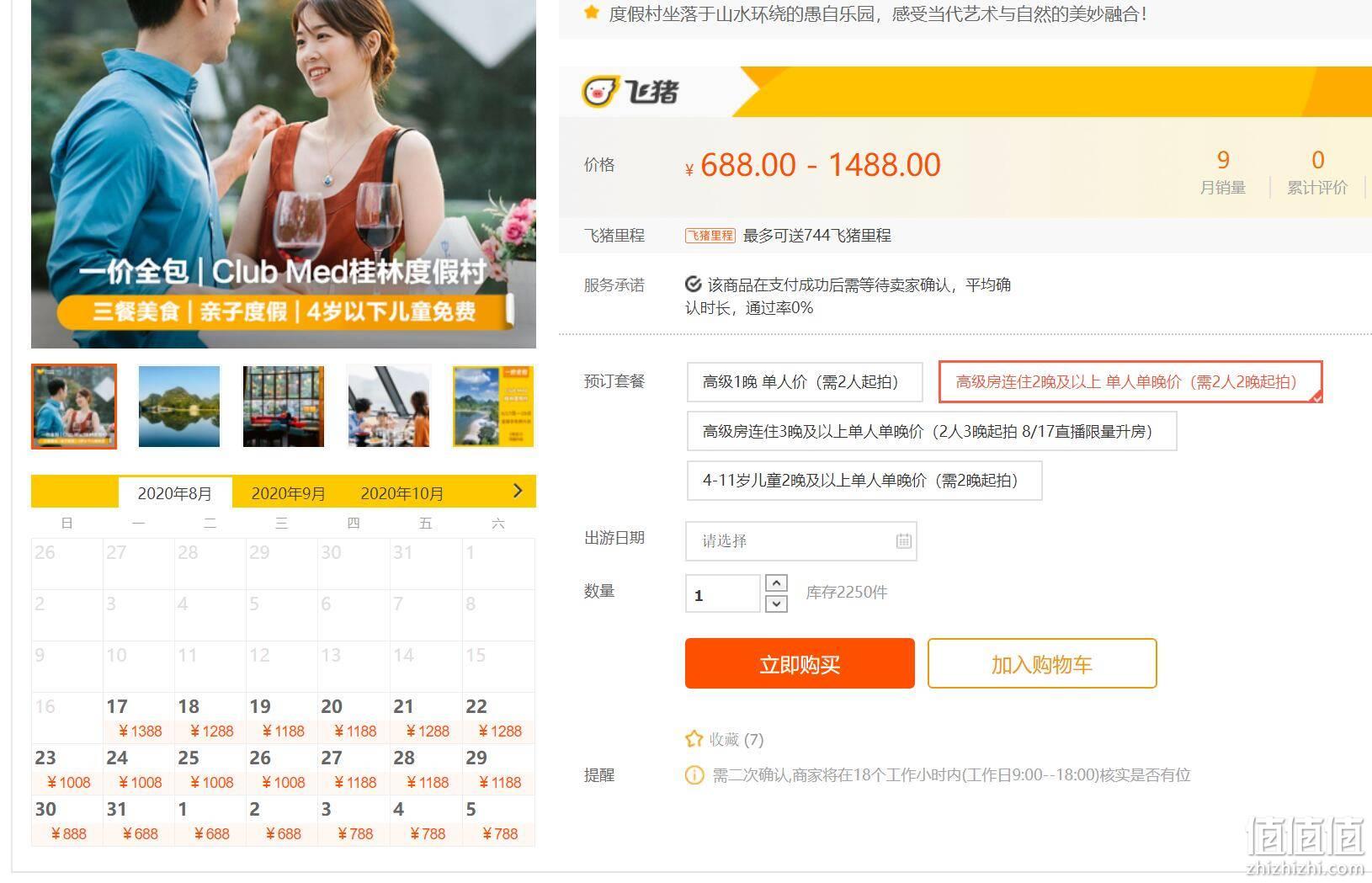Pick September 4 in the last row
This screenshot has width=1372, height=883.
(426, 821)
